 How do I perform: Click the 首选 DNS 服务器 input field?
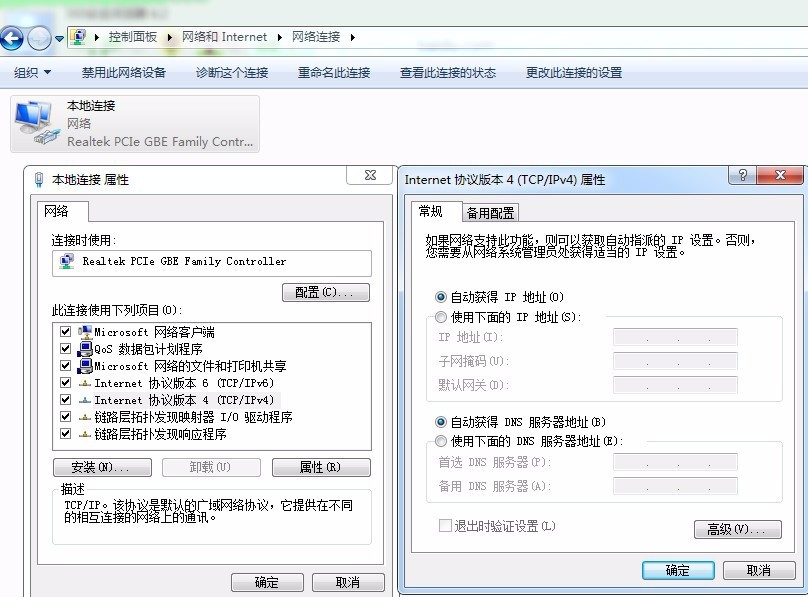pyautogui.click(x=675, y=462)
